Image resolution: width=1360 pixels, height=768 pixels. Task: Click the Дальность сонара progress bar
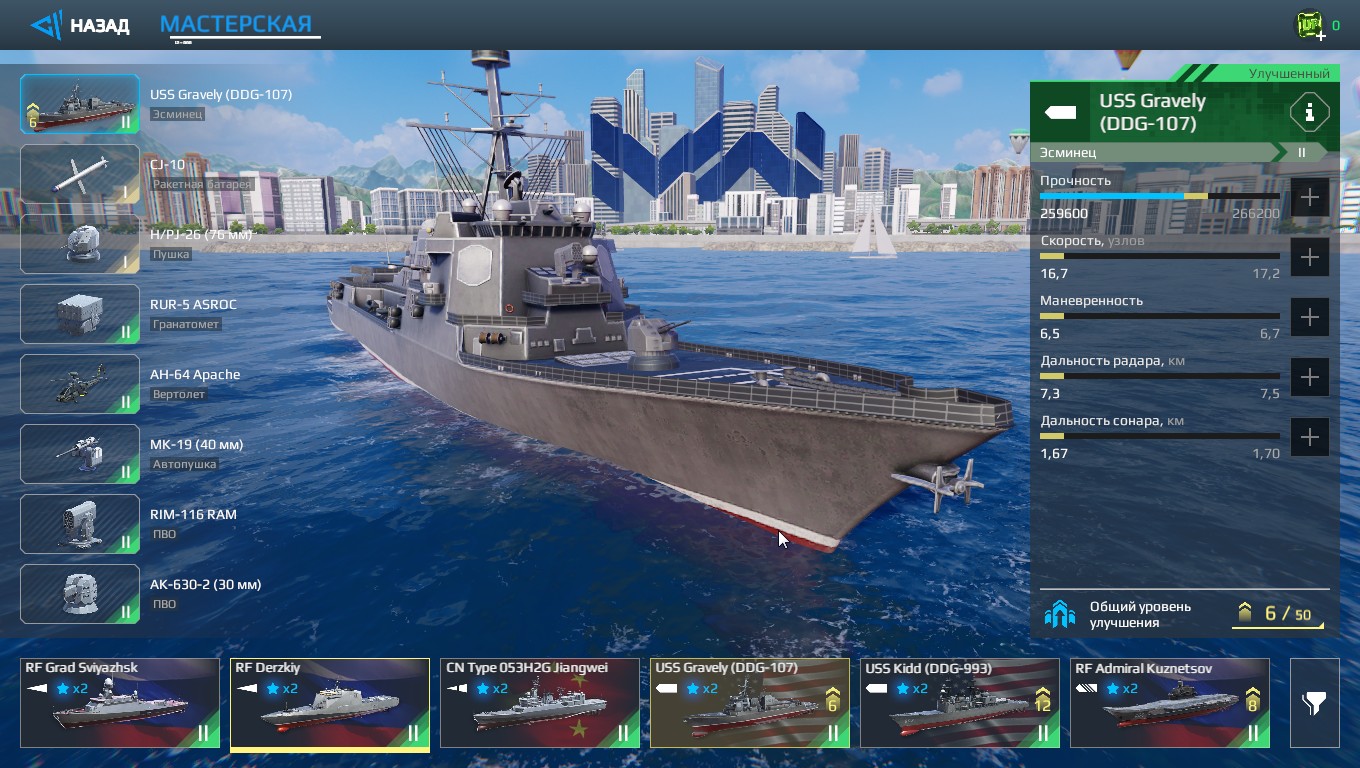(x=1160, y=436)
